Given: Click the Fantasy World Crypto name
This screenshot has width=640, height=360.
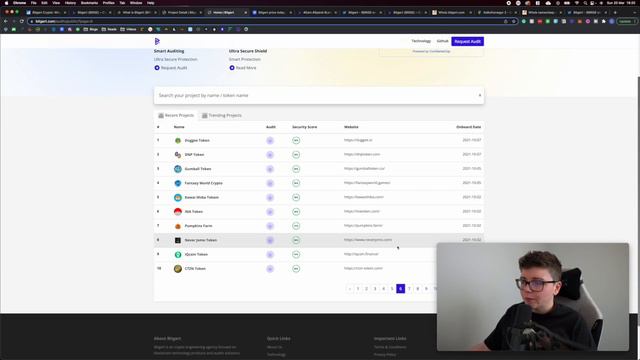Looking at the screenshot, I should click(x=204, y=183).
